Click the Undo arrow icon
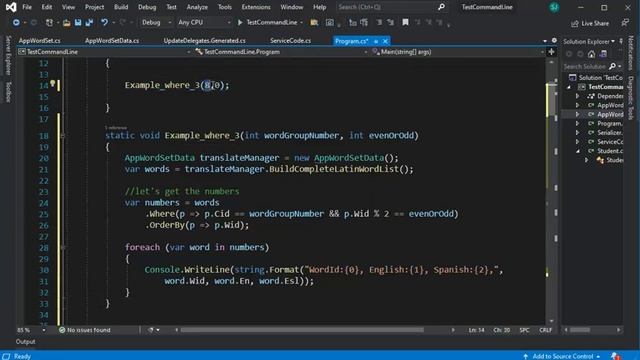Viewport: 640px width, 360px height. tap(104, 22)
